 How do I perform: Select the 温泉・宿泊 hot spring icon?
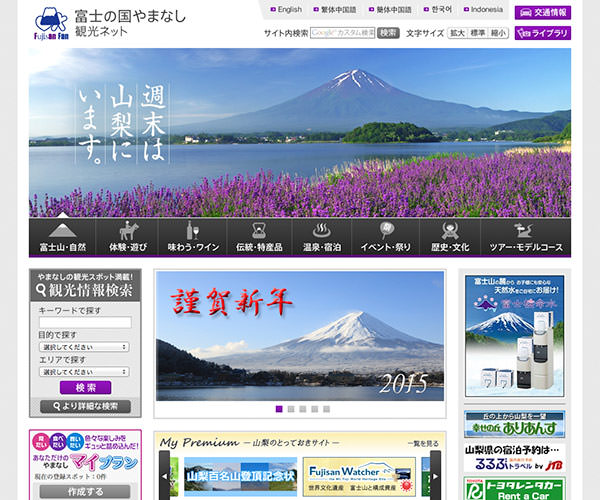tap(321, 231)
